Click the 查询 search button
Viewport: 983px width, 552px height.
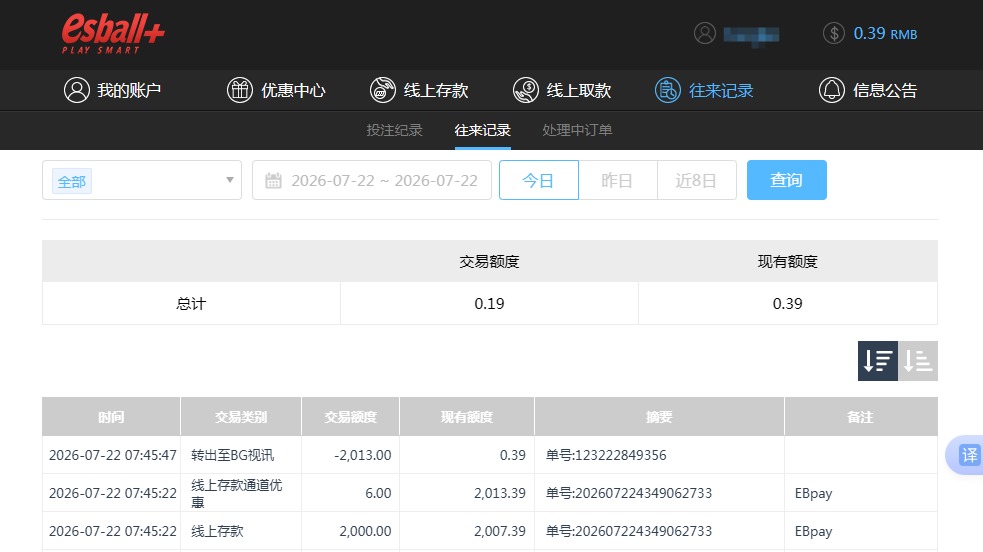(x=787, y=180)
